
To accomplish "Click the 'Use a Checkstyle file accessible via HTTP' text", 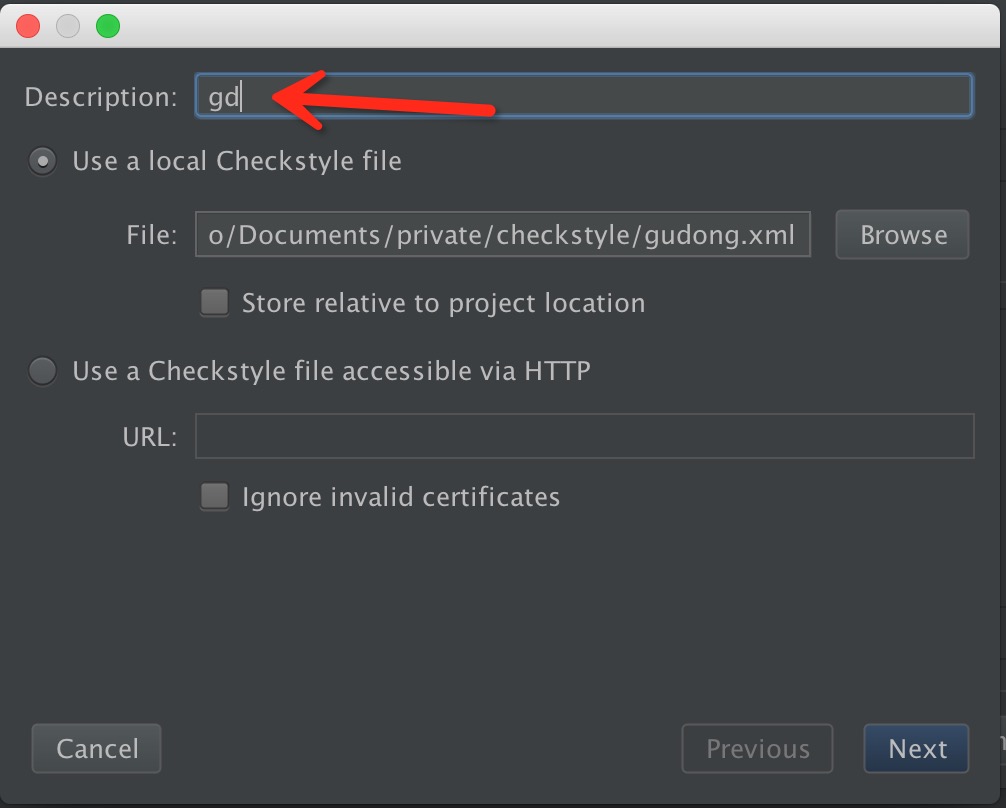I will tap(331, 371).
